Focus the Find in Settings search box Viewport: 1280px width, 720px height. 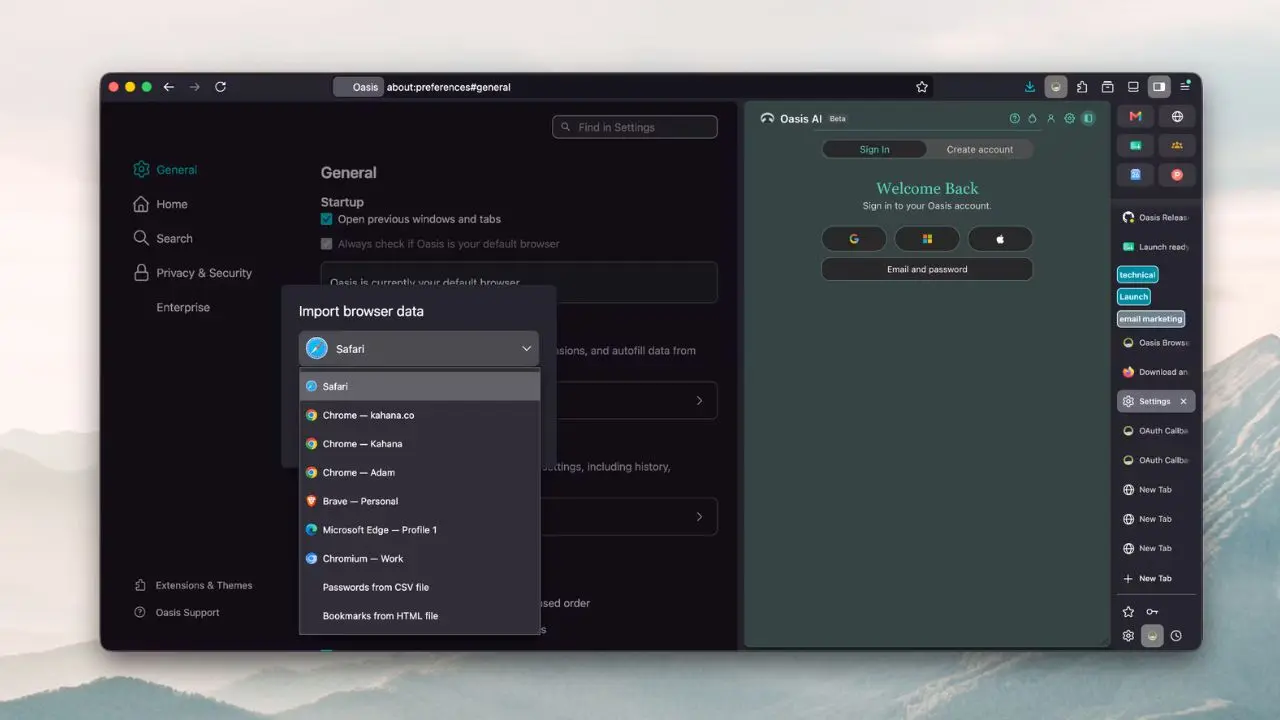(635, 127)
